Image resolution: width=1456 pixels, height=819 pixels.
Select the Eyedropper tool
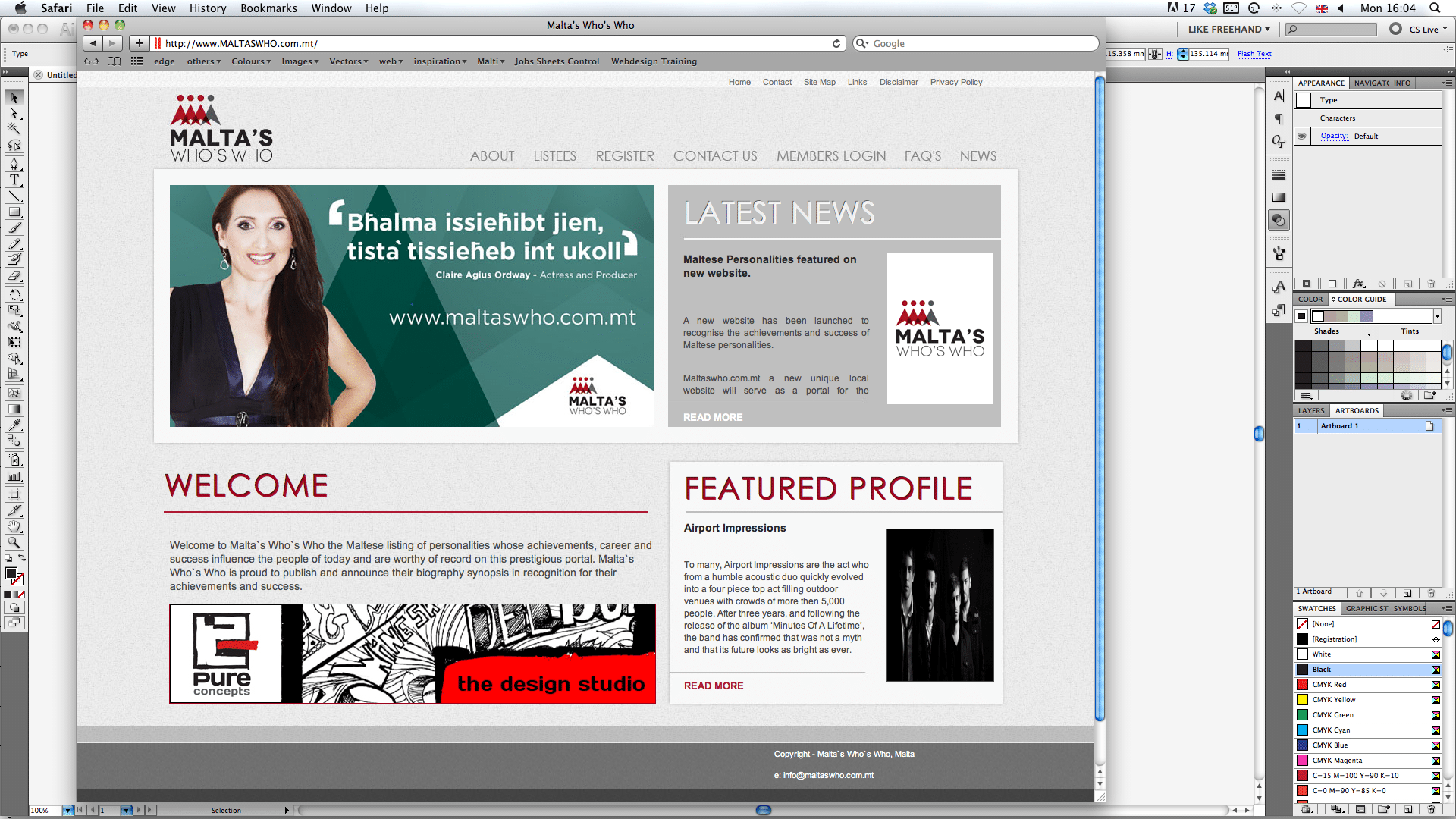(x=14, y=425)
